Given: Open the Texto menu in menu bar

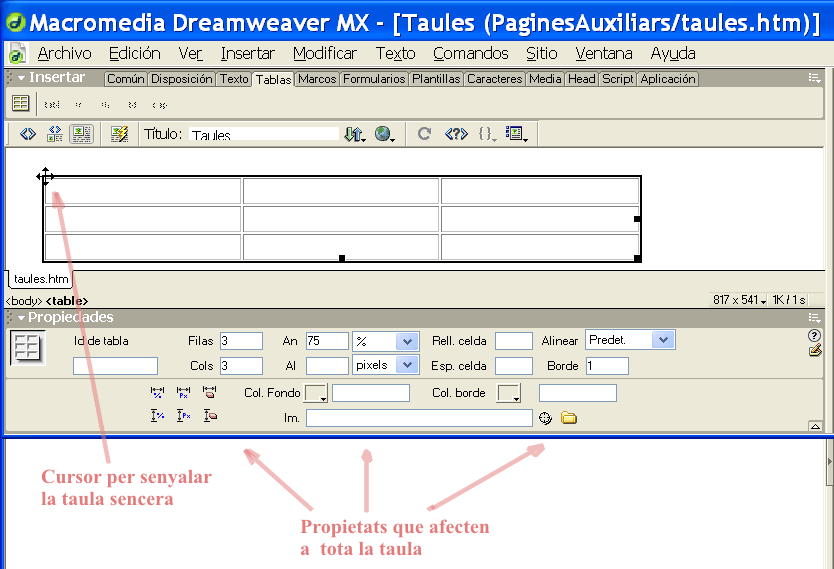Looking at the screenshot, I should click(395, 53).
